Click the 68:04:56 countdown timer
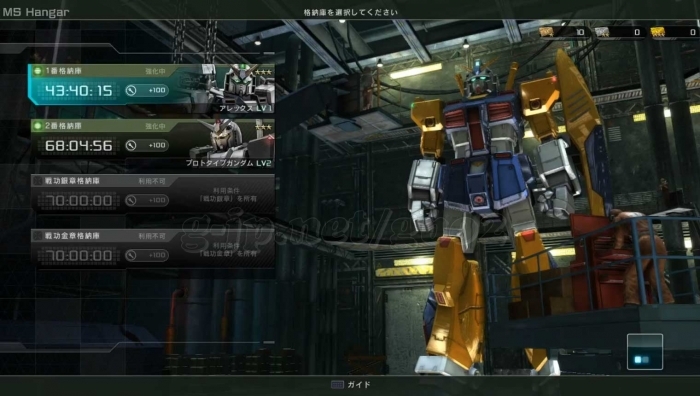 79,146
